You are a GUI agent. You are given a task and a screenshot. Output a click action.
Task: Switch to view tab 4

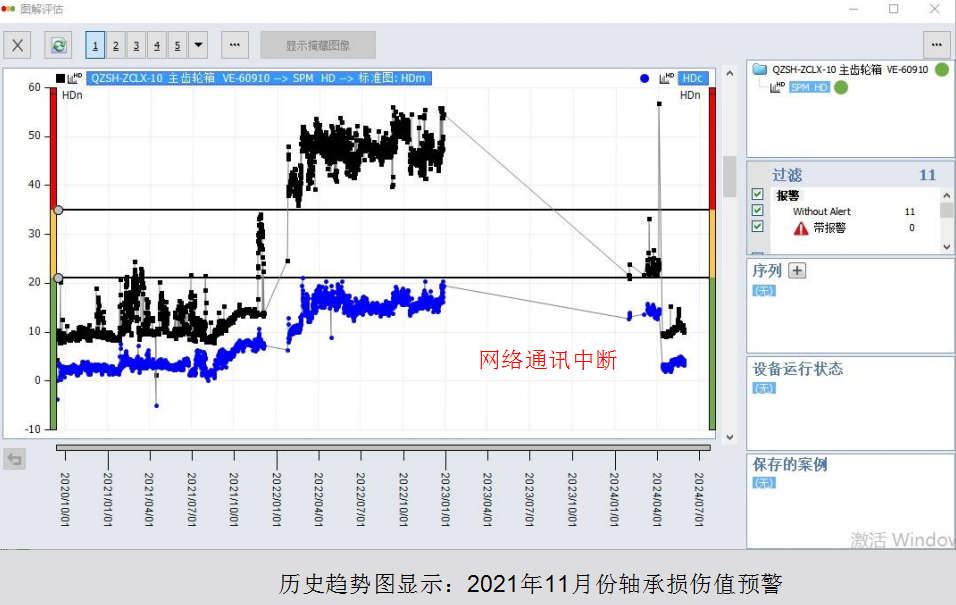click(x=157, y=45)
